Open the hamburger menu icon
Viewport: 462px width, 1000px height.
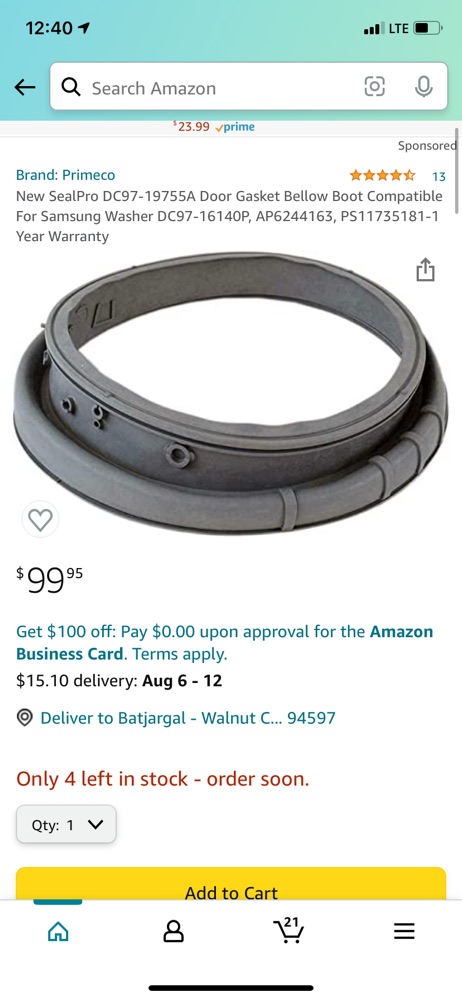coord(404,932)
